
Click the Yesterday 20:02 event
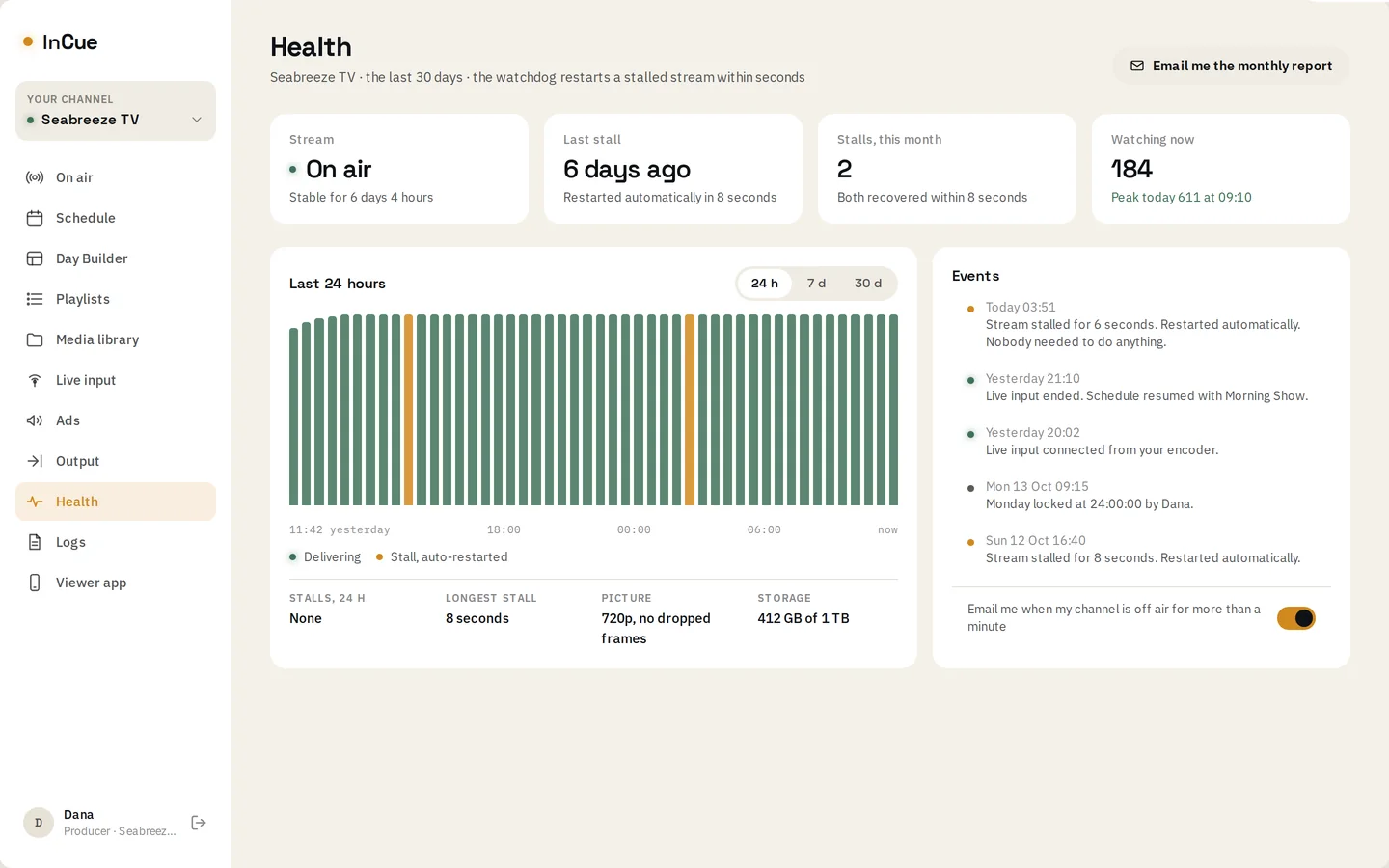1141,442
